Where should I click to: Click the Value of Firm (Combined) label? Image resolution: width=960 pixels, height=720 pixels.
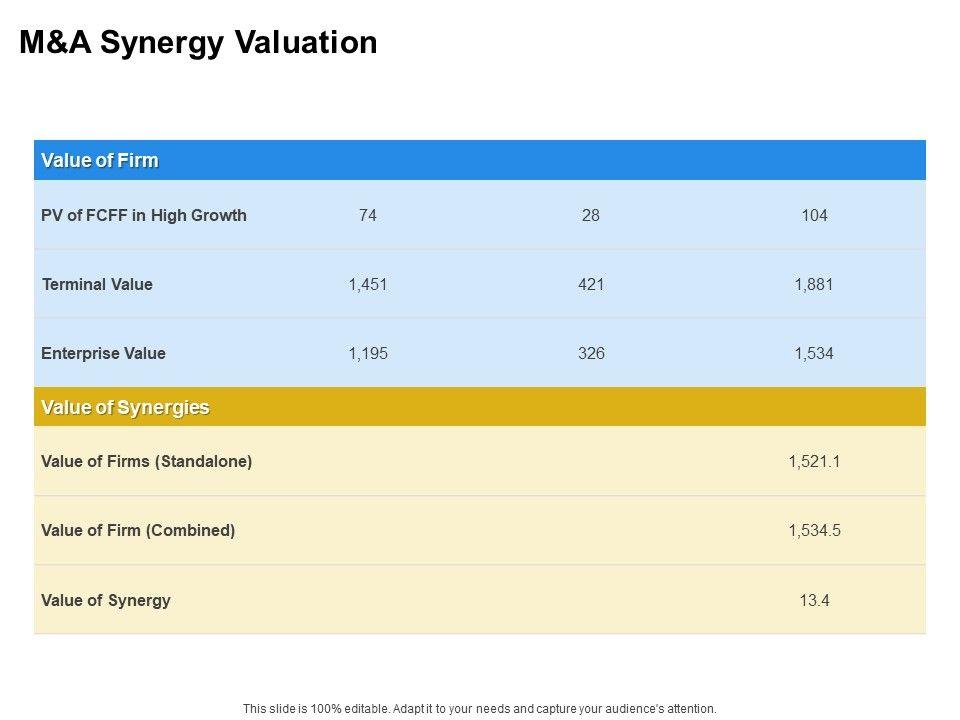pyautogui.click(x=138, y=531)
